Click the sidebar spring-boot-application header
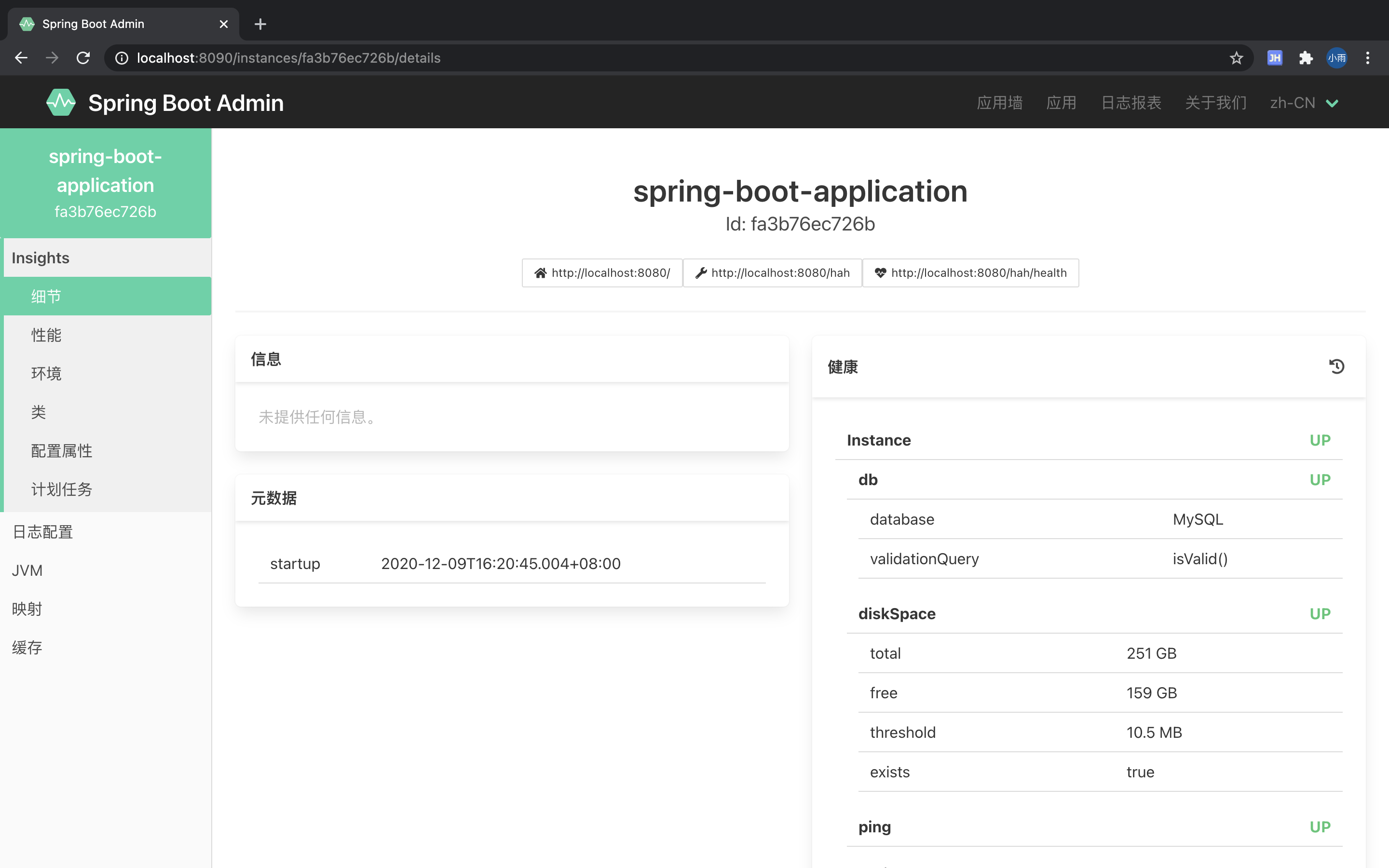The image size is (1389, 868). (106, 183)
